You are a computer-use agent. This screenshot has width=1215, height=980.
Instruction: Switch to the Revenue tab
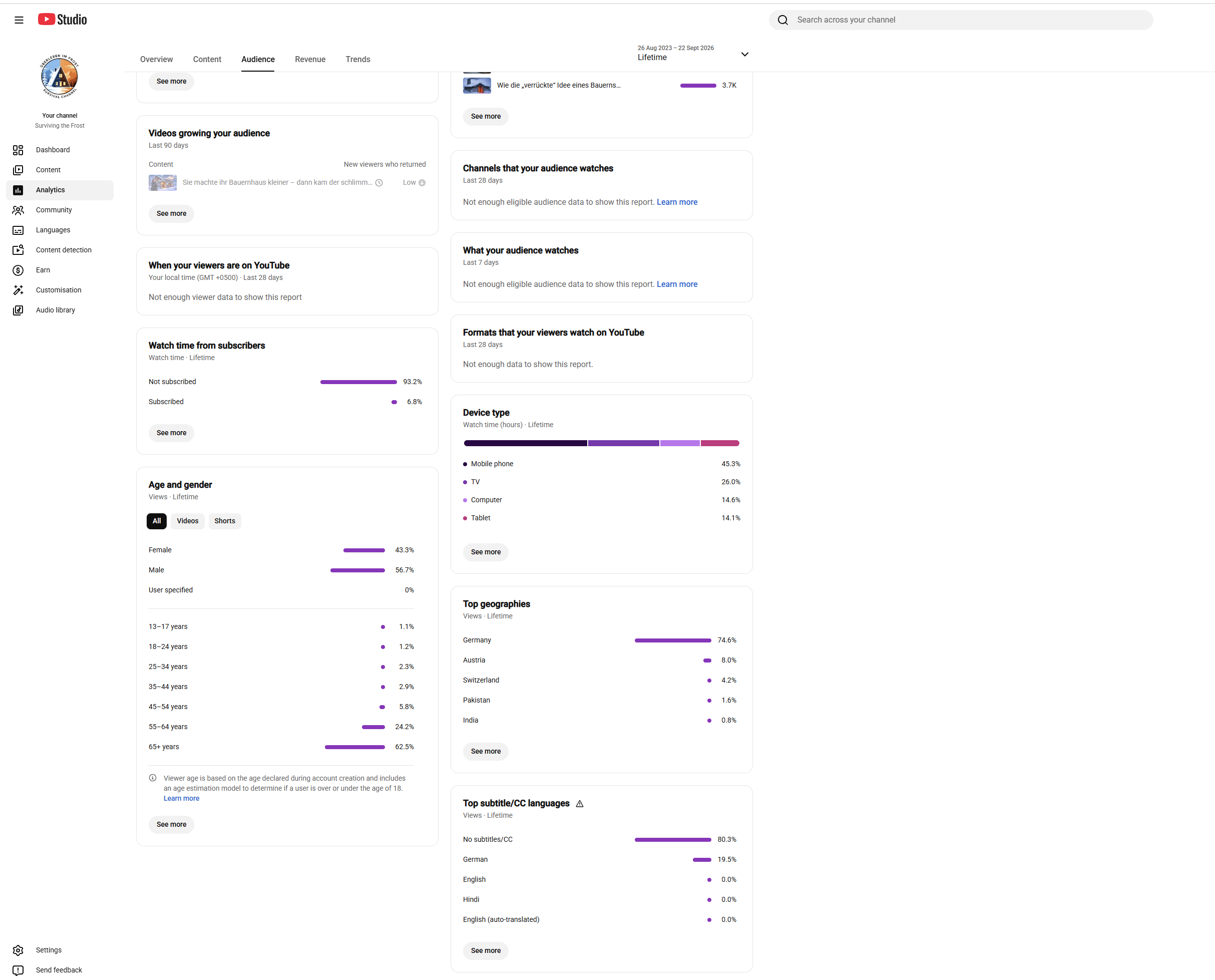point(310,59)
